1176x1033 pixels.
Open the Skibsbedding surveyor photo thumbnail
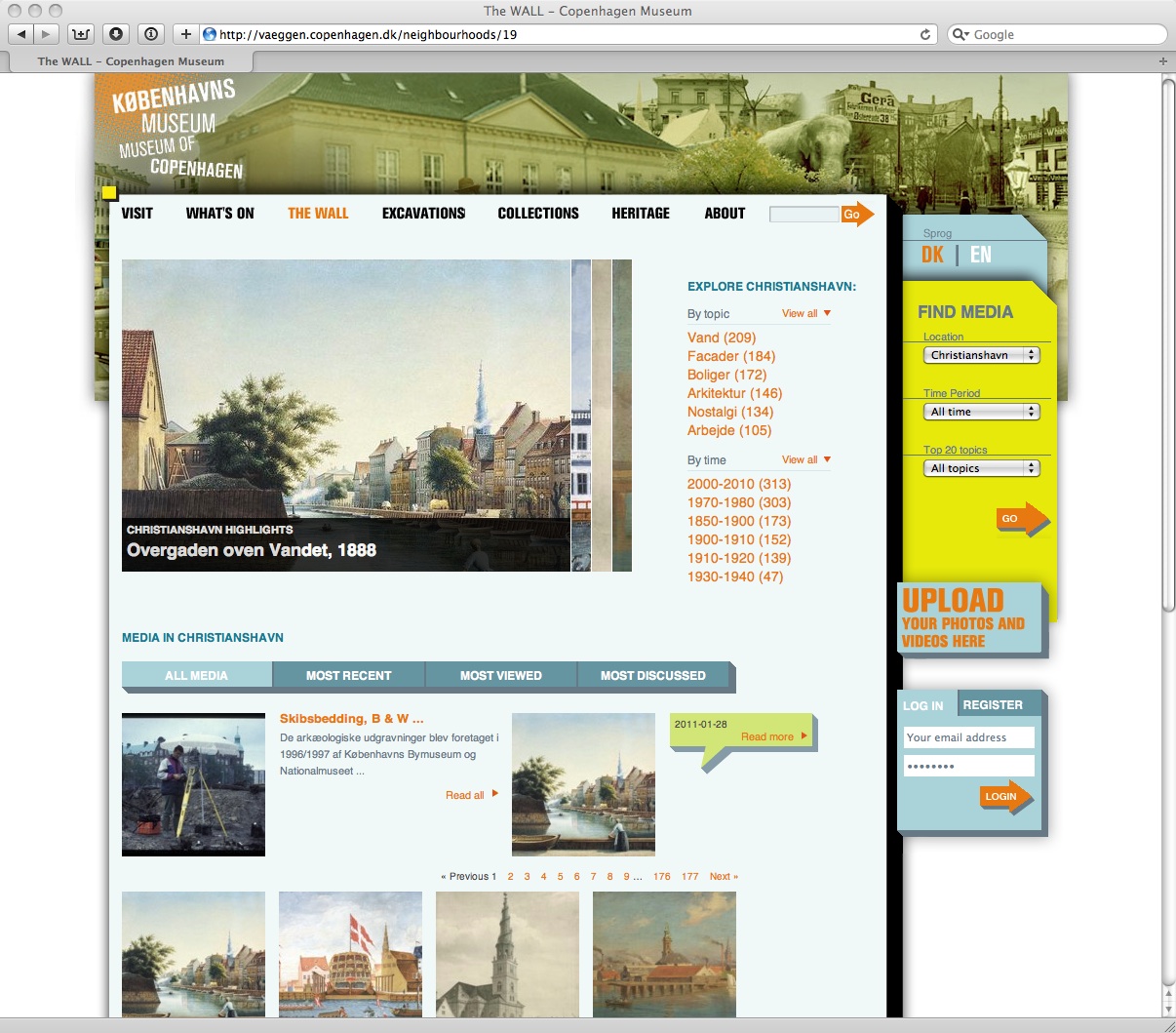tap(193, 784)
